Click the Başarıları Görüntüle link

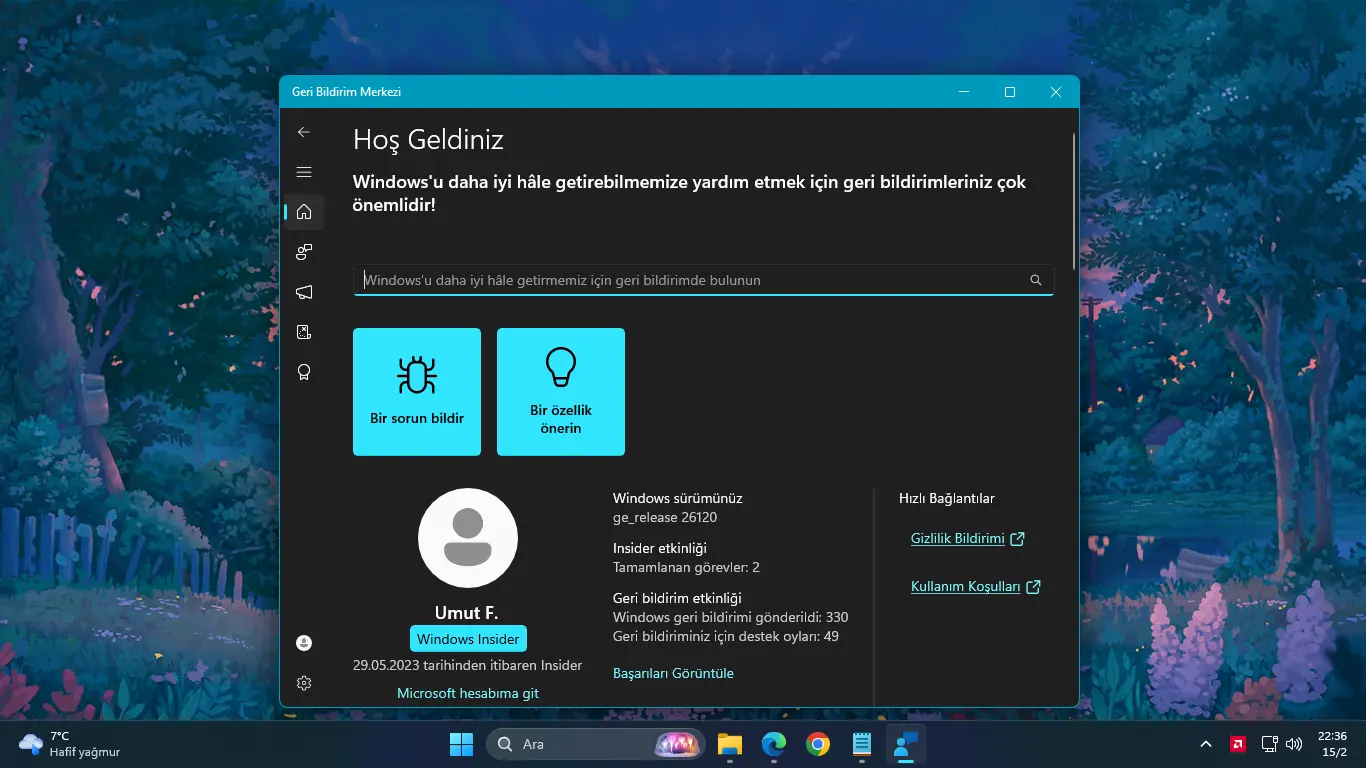click(x=673, y=674)
